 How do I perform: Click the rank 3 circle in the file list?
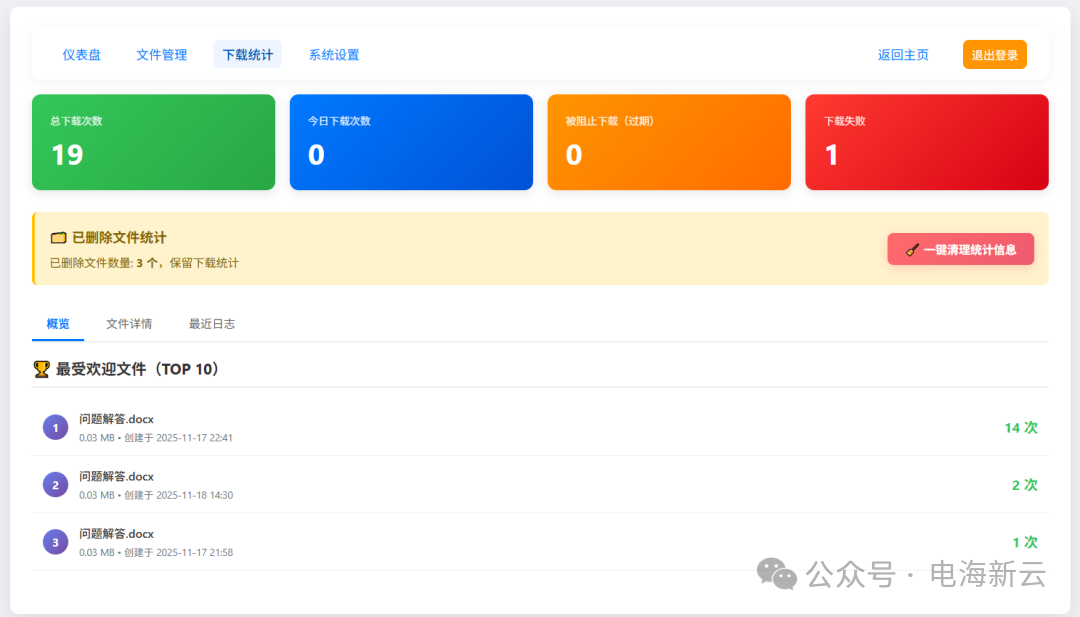point(55,541)
